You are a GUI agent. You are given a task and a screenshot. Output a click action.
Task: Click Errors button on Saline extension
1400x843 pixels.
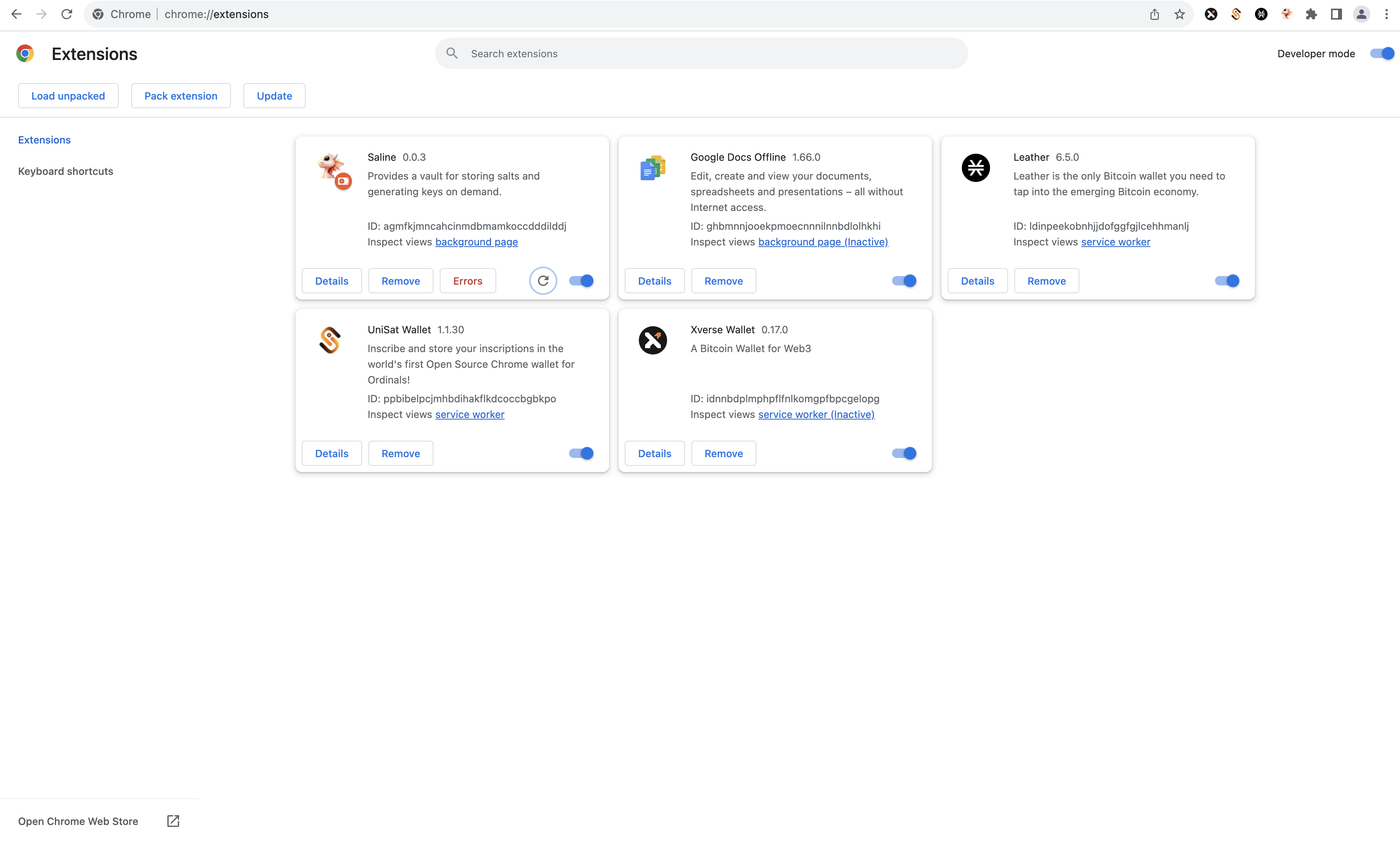pyautogui.click(x=467, y=280)
